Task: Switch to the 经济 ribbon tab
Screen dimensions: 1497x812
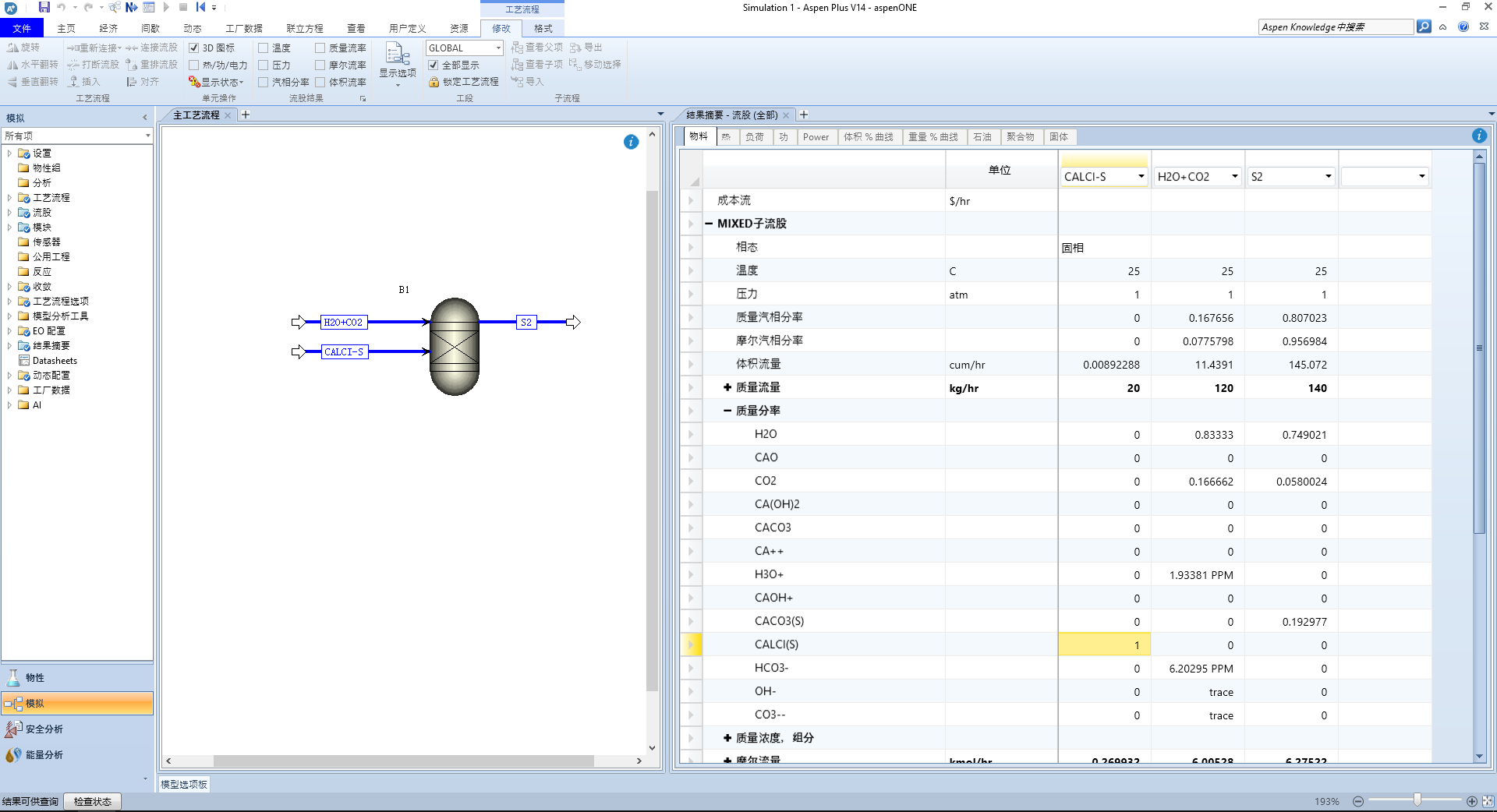Action: [x=108, y=29]
